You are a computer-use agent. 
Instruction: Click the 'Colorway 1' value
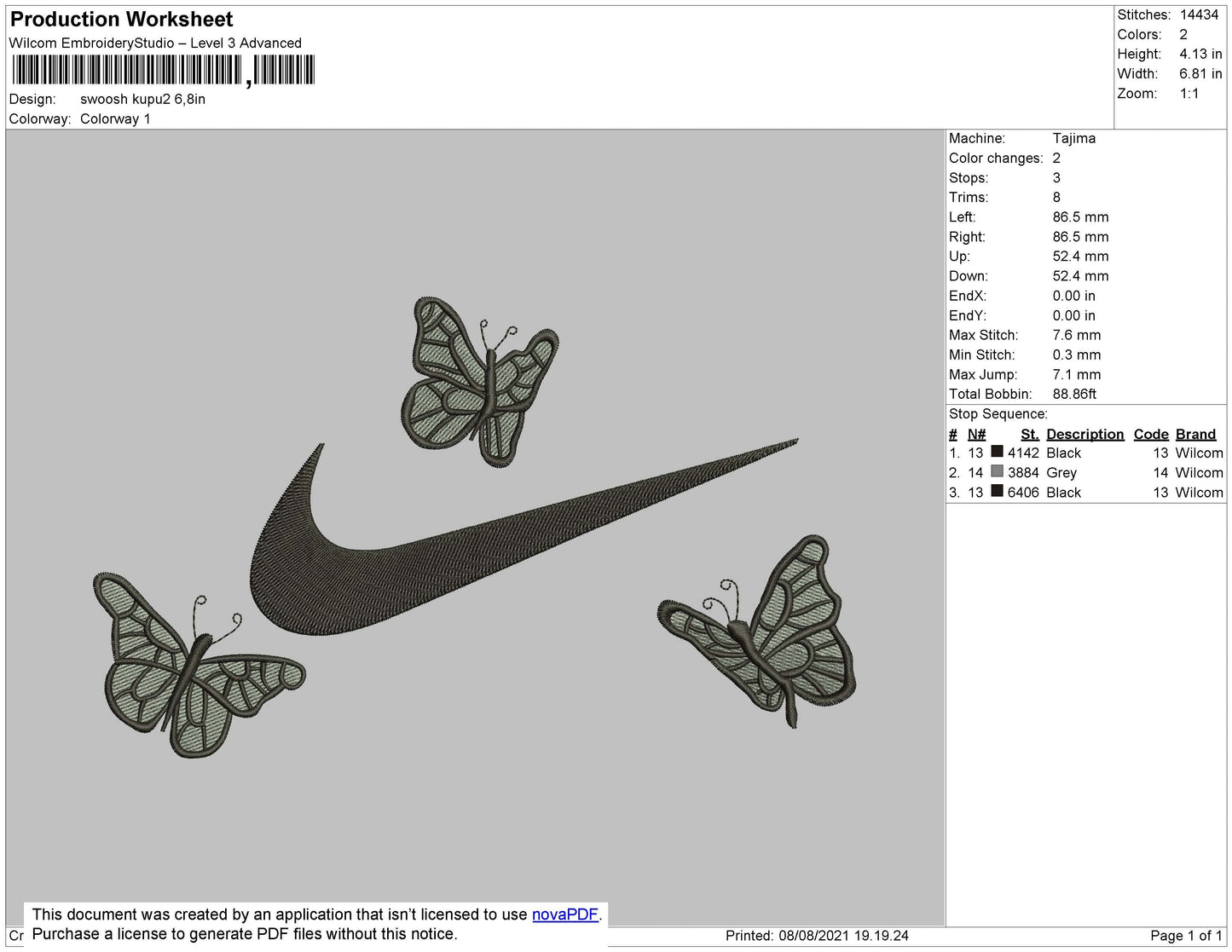tap(115, 118)
